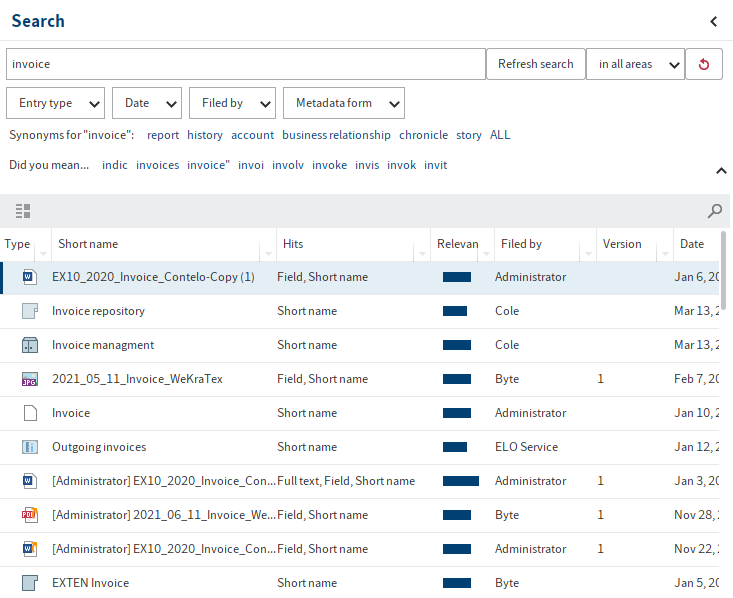This screenshot has width=733, height=598.
Task: Click suggestion 'indic'
Action: pyautogui.click(x=115, y=165)
